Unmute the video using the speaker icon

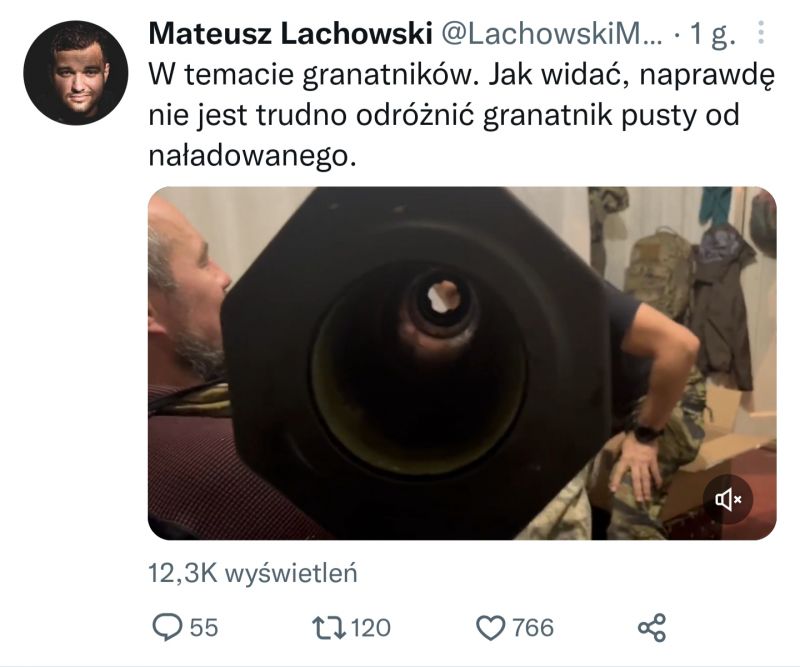728,500
